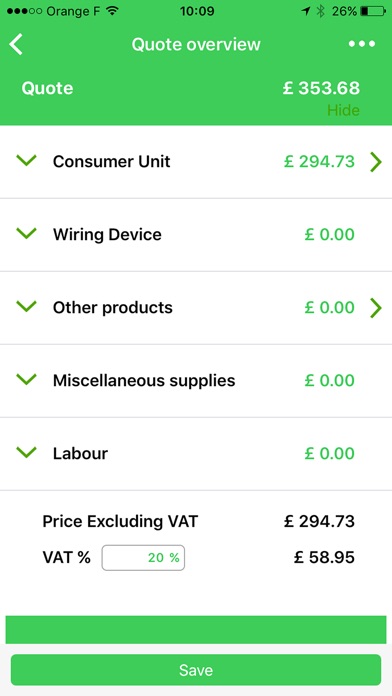Expand the Other products section chevron
Viewport: 392px width, 696px height.
tap(26, 306)
